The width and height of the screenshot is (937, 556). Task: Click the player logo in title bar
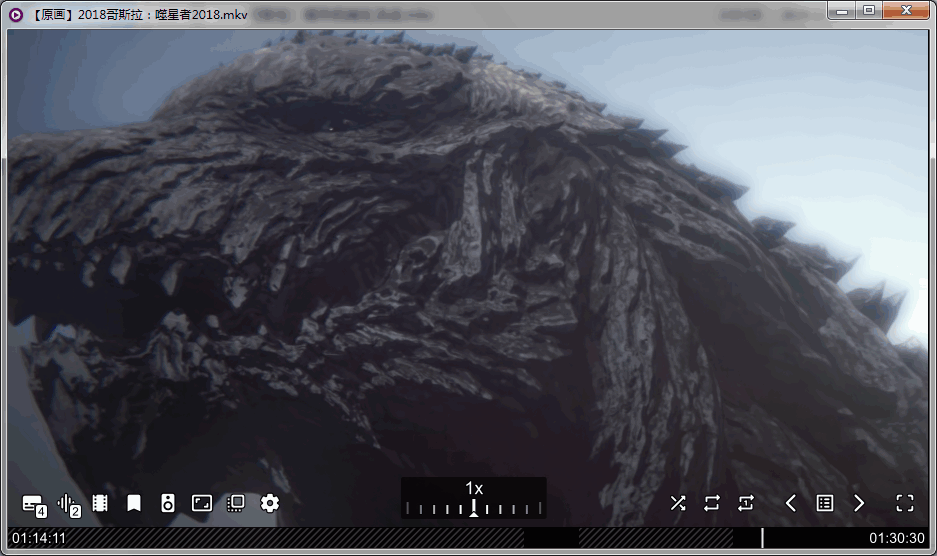coord(16,14)
